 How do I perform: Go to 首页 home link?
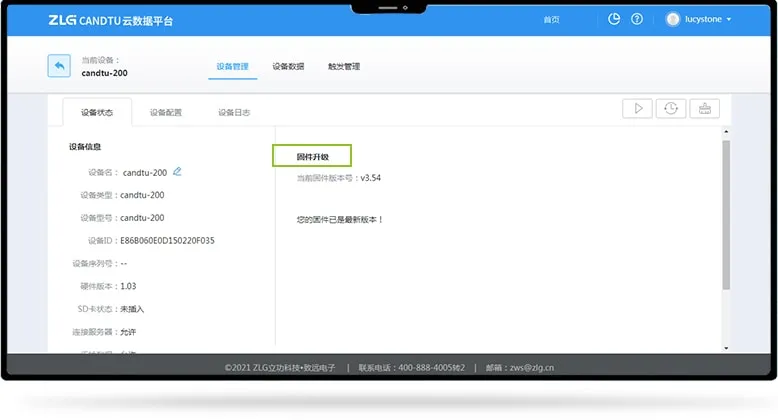point(551,20)
